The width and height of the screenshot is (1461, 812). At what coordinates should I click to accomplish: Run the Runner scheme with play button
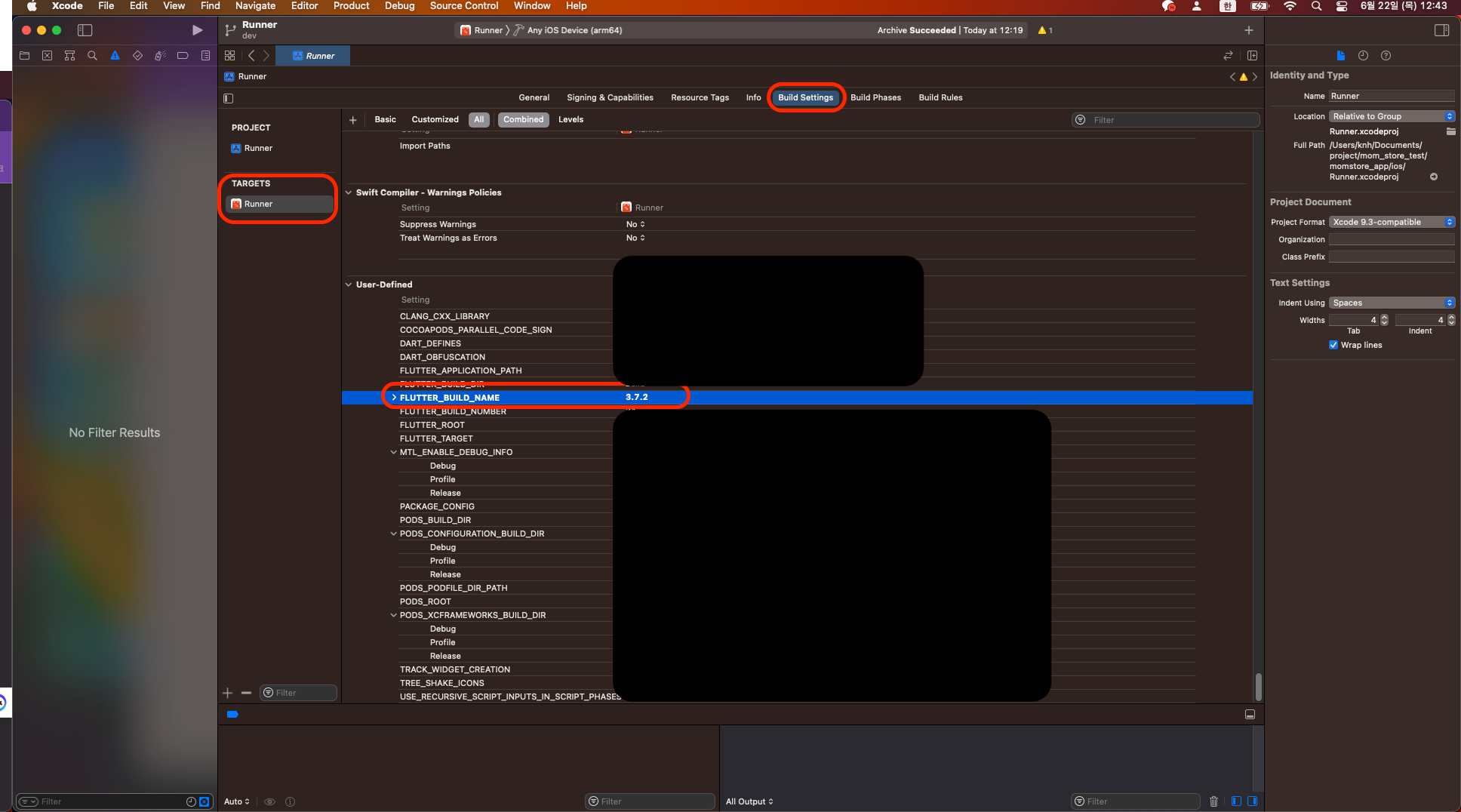[197, 30]
